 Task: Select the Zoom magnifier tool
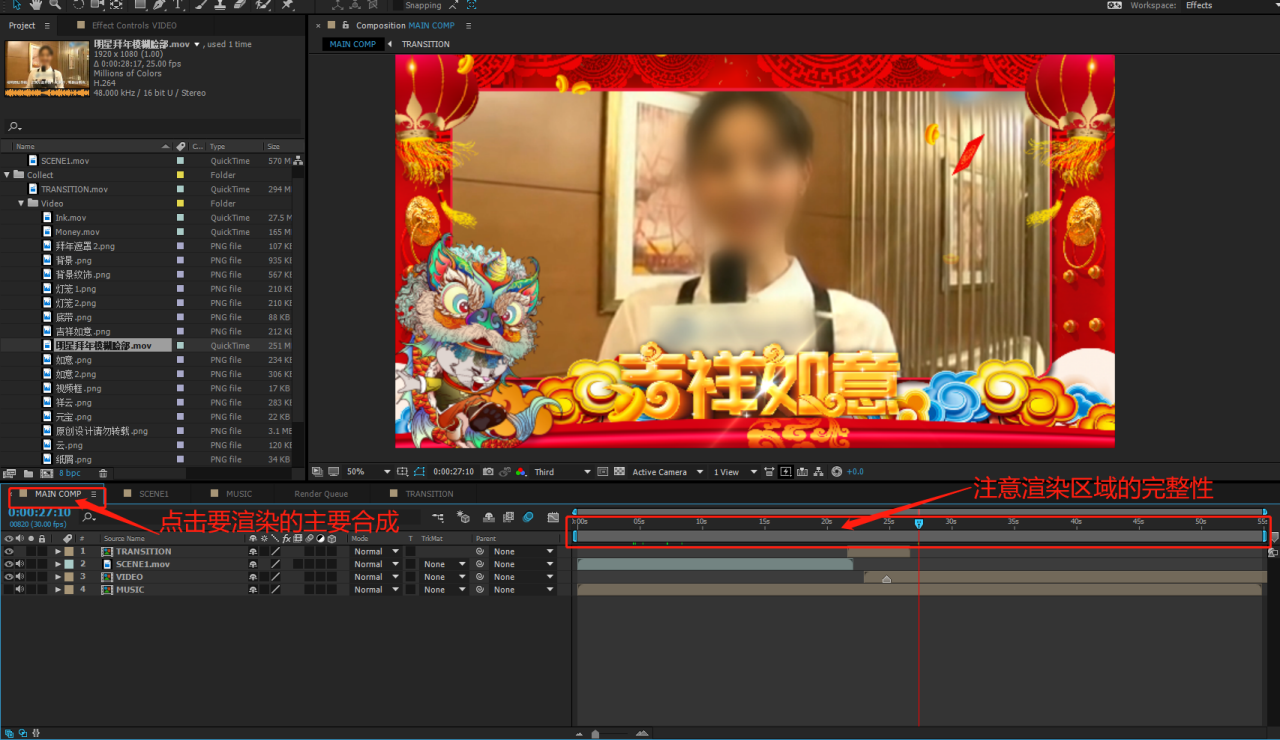point(55,5)
